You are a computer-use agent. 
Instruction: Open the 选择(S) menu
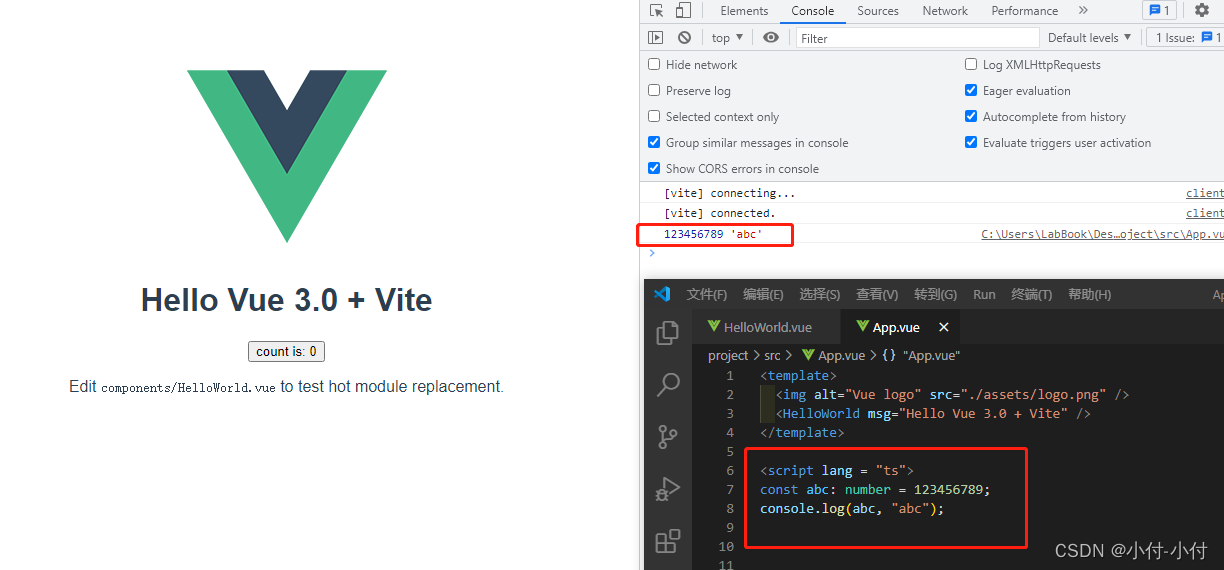(x=820, y=294)
